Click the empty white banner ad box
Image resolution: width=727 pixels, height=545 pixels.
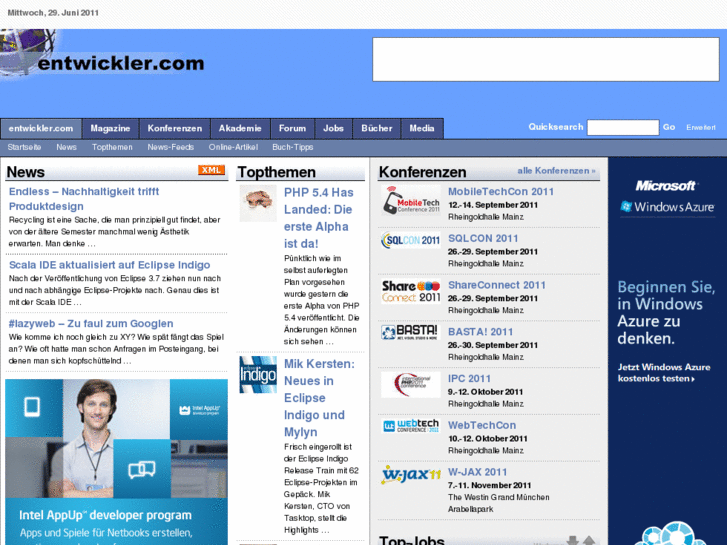546,59
